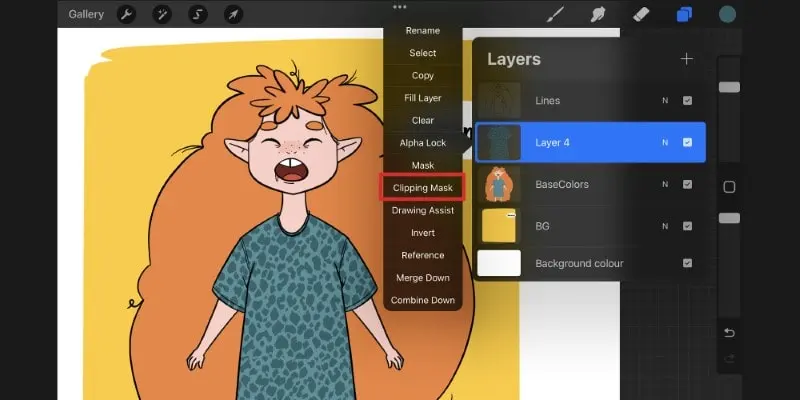Choose Combine Down option
Screen dimensions: 800x400
tap(422, 300)
